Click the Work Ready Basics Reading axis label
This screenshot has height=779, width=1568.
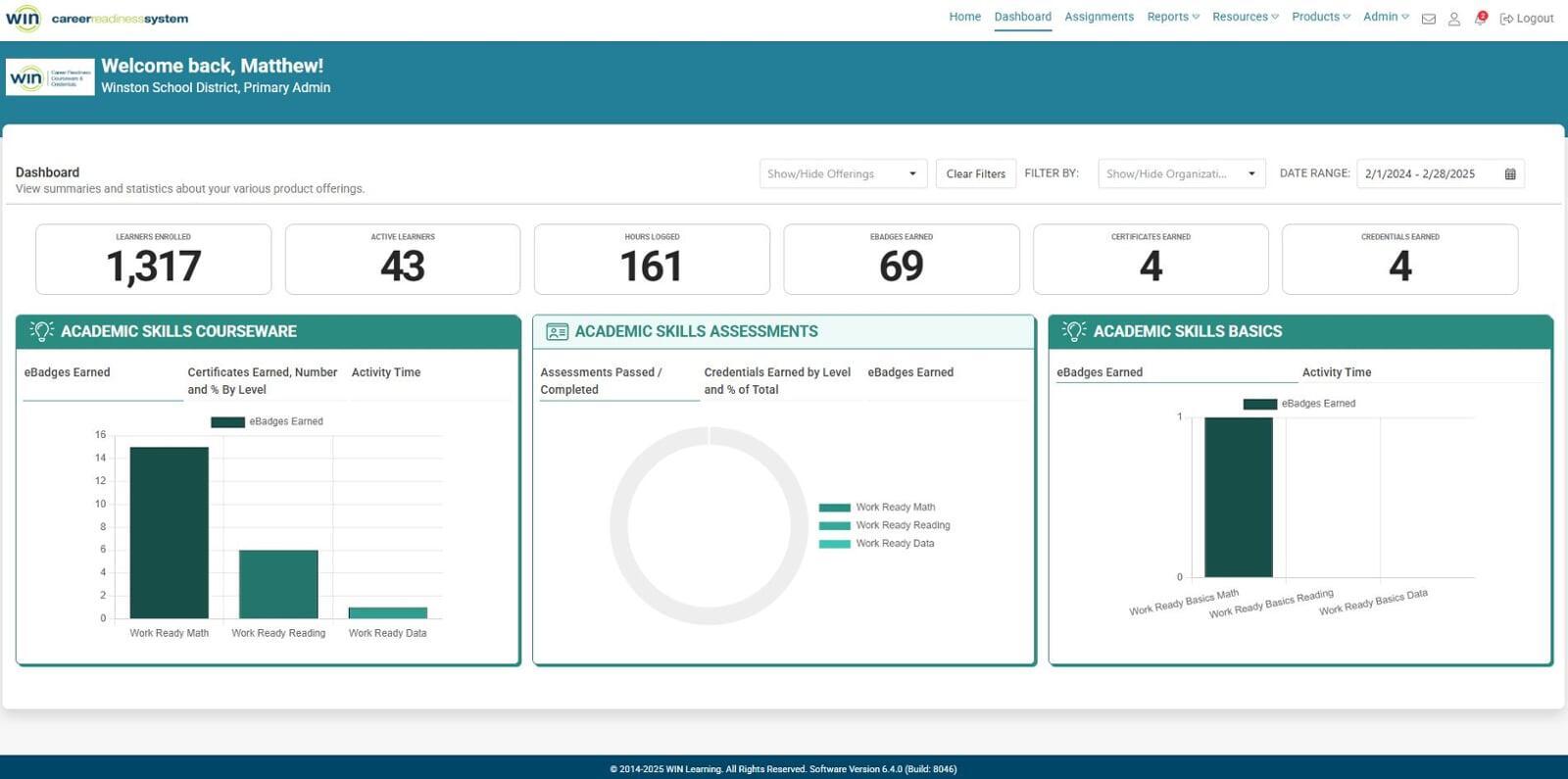click(x=1271, y=604)
